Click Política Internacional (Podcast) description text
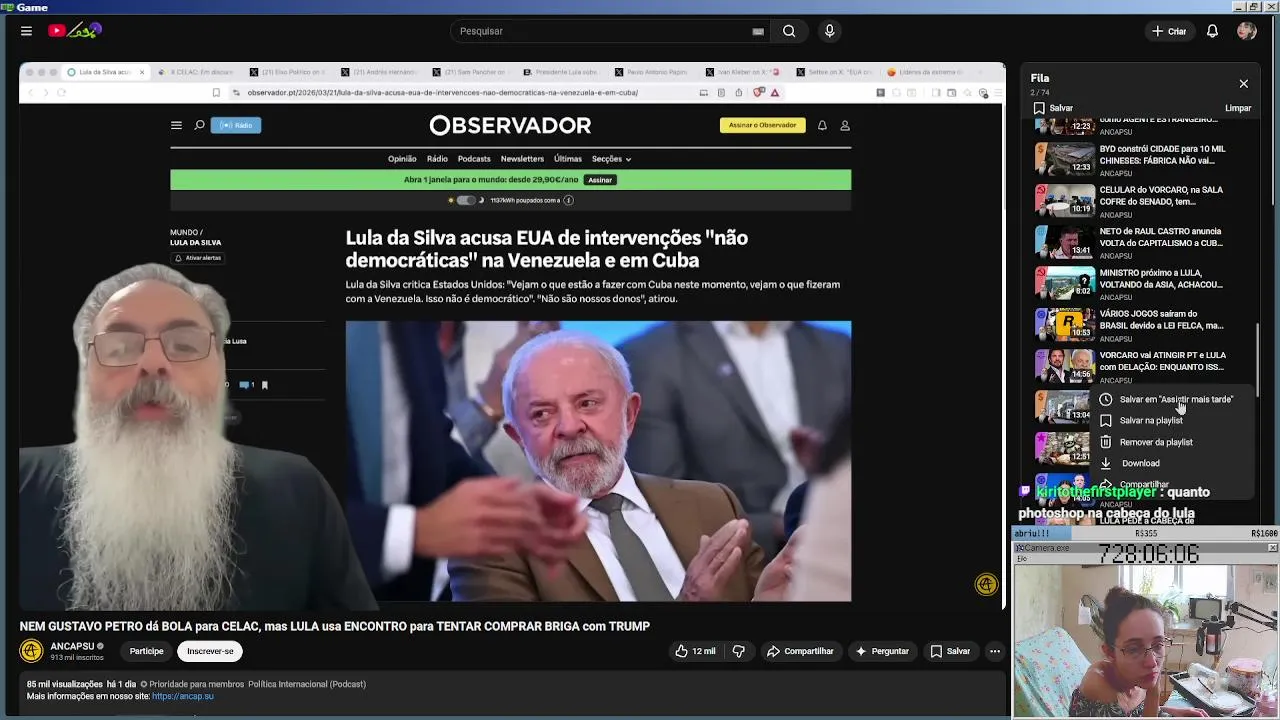Image resolution: width=1280 pixels, height=720 pixels. click(307, 684)
